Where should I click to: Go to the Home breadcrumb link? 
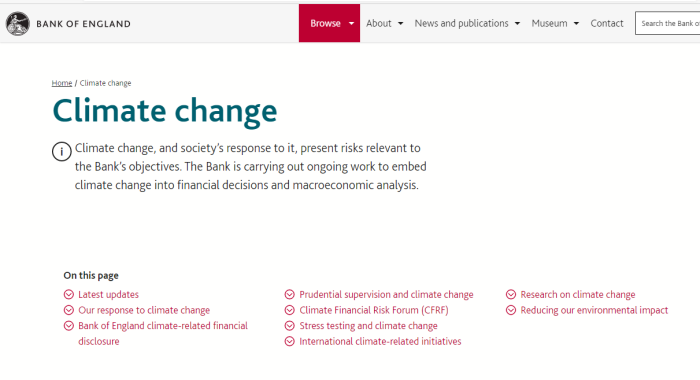(62, 83)
